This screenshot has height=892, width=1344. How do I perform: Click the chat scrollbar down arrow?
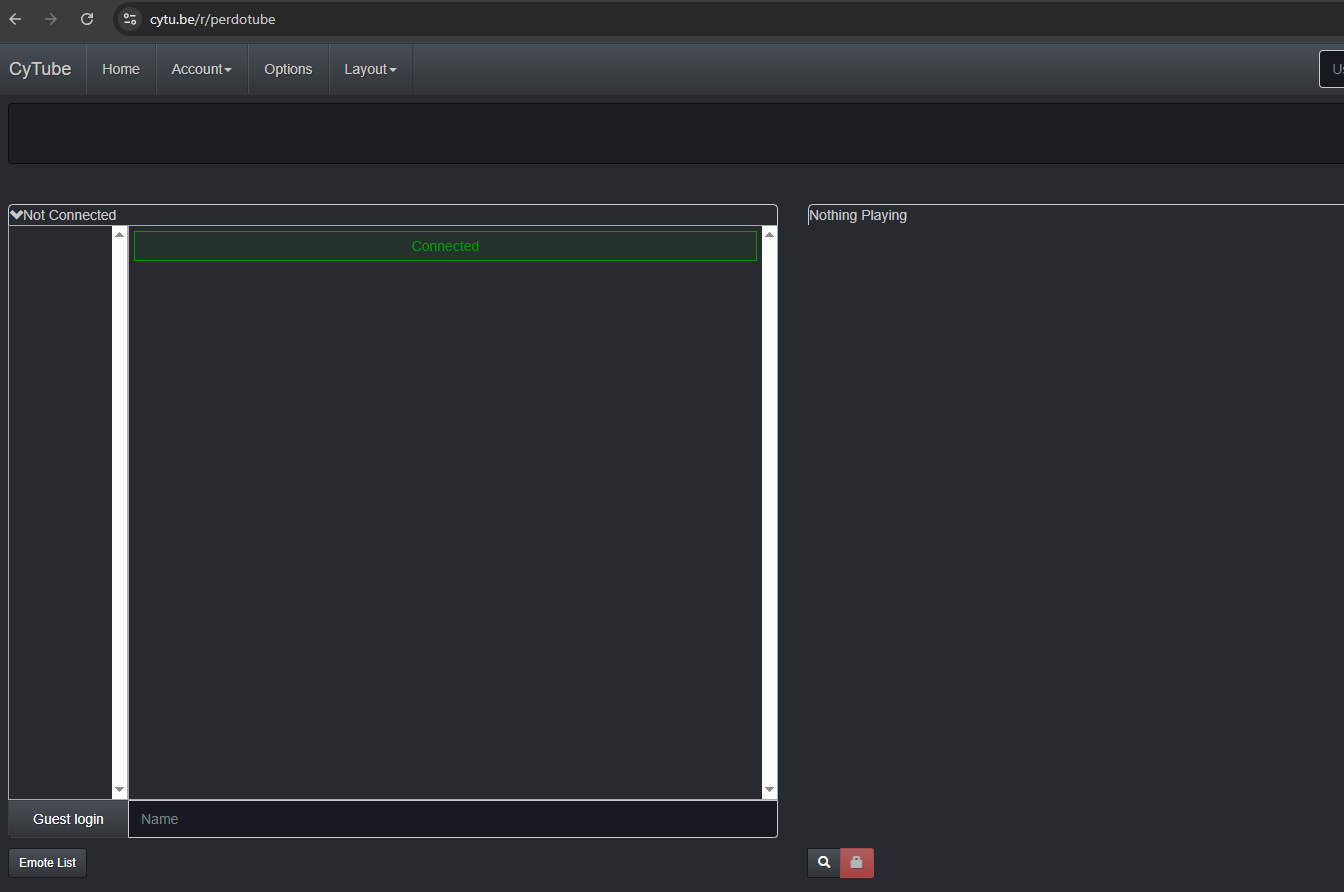point(769,789)
